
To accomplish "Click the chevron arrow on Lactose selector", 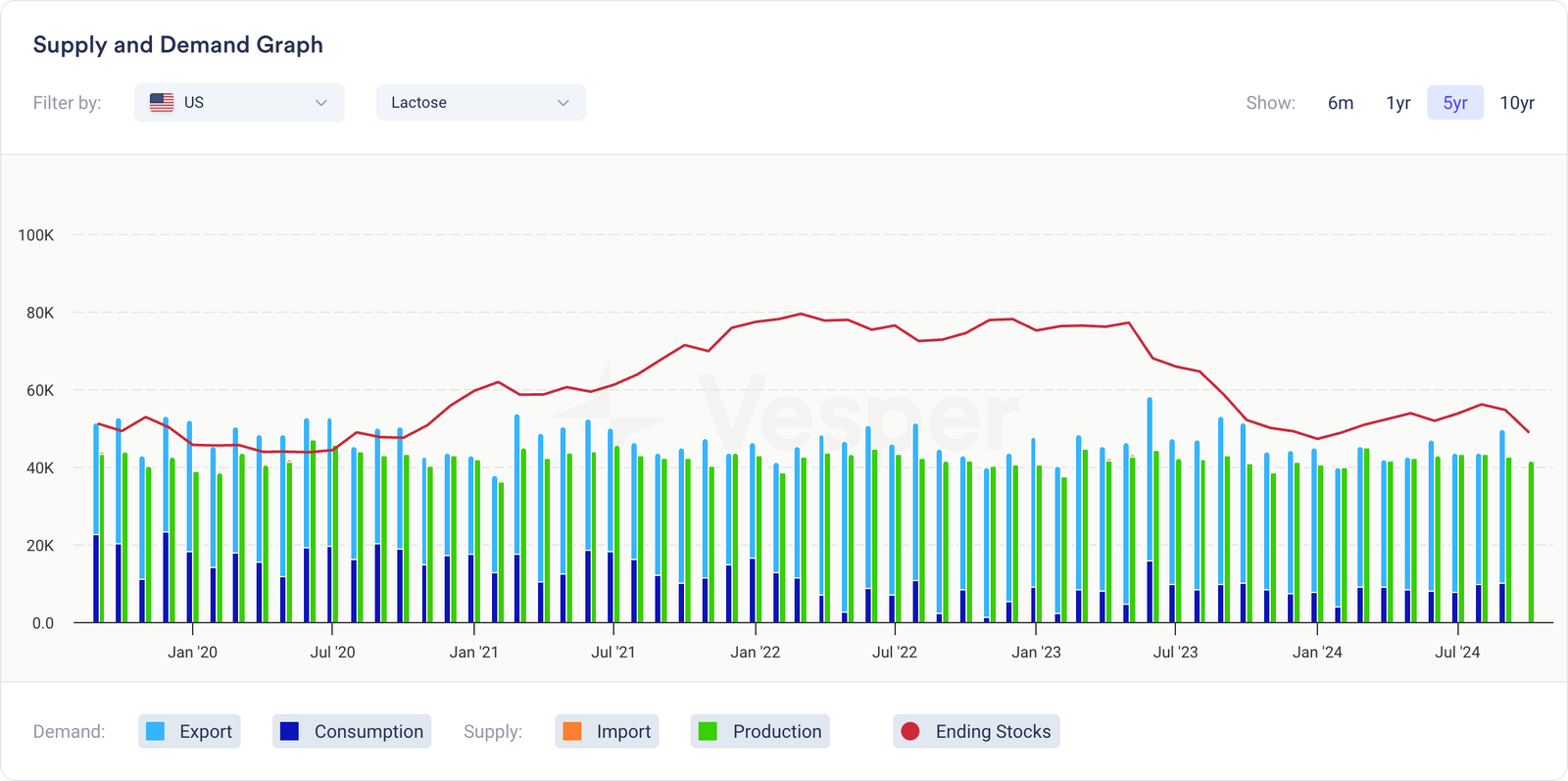I will click(563, 103).
